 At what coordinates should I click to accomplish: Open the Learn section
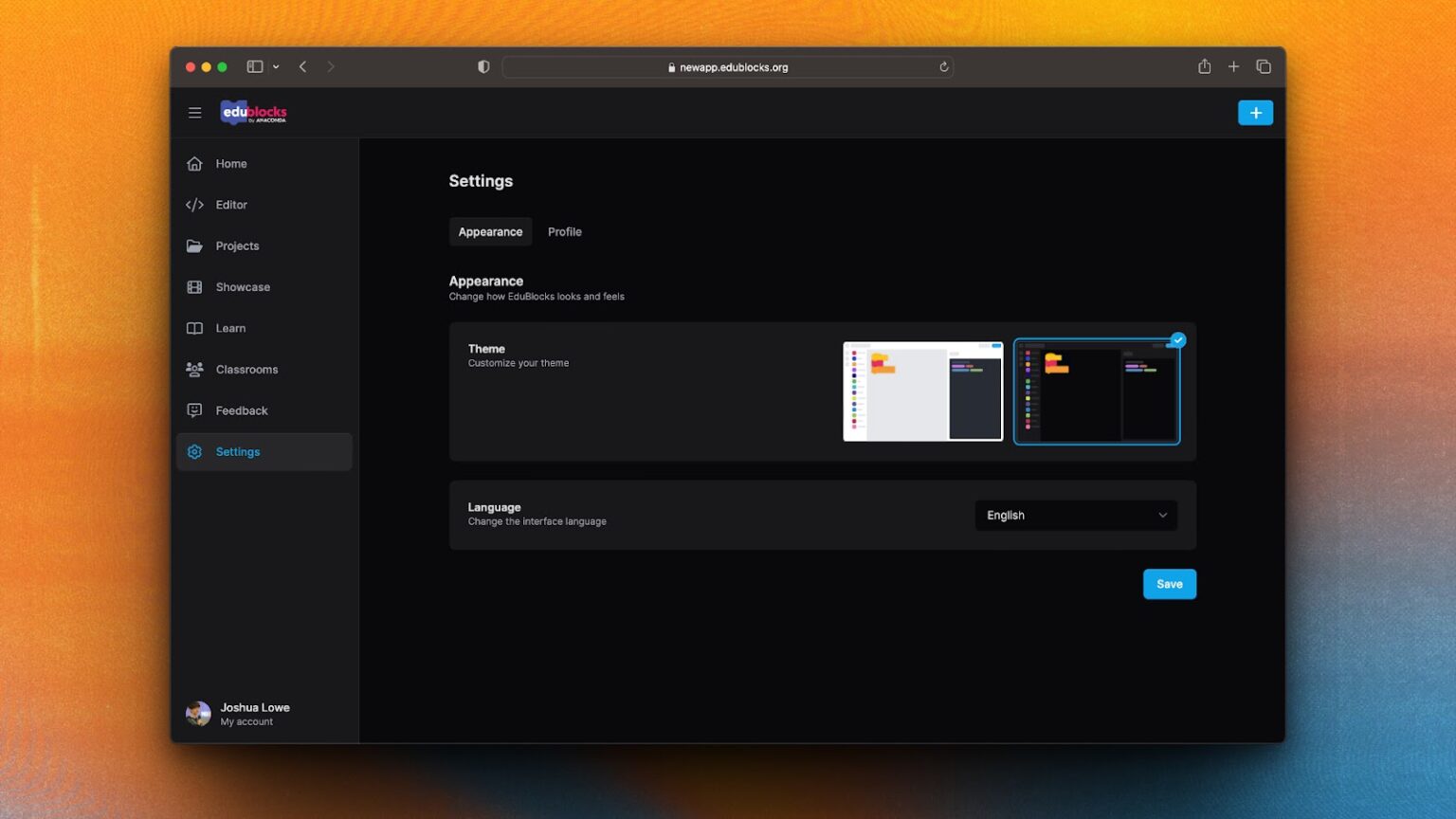230,328
